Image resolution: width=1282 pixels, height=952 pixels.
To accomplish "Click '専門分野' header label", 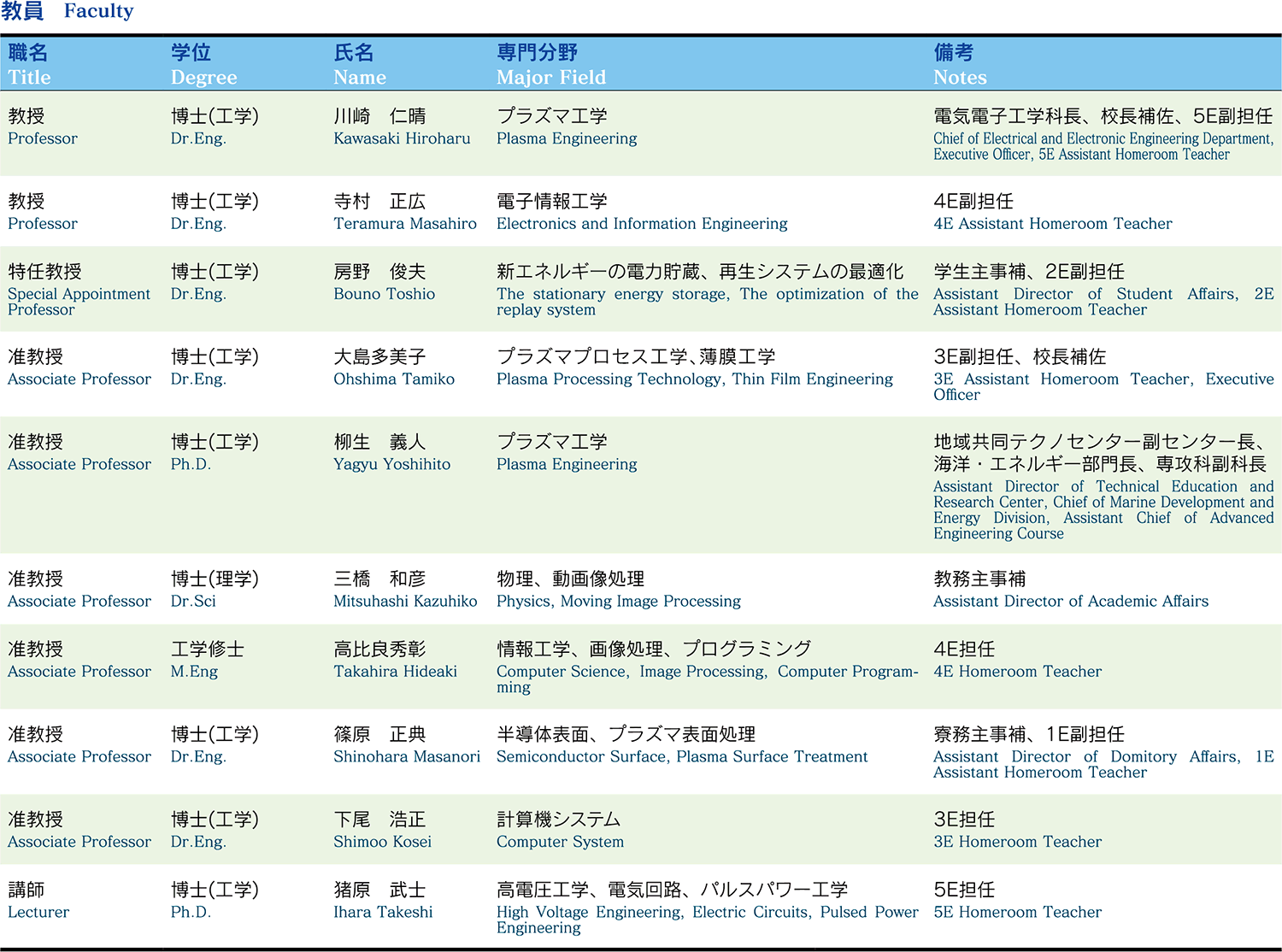I will (537, 53).
